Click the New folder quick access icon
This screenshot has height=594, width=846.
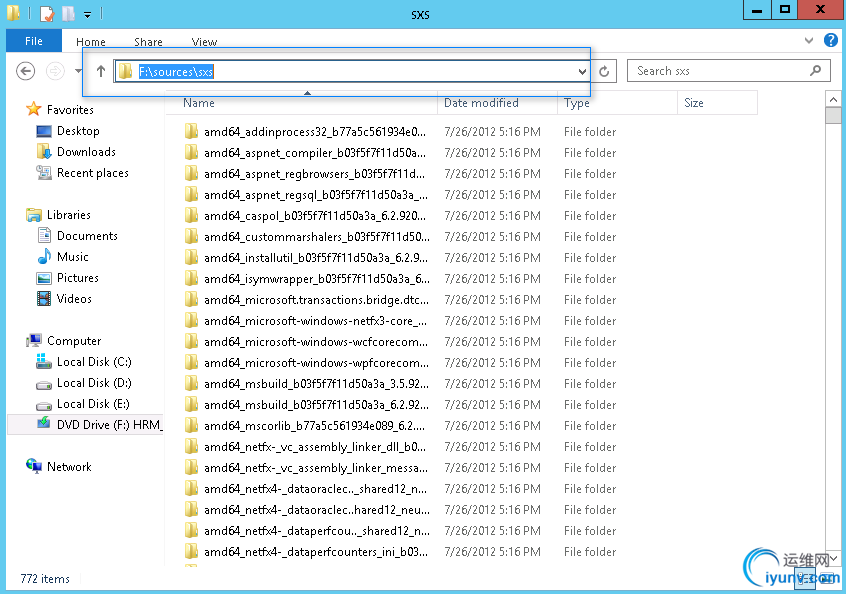[68, 13]
